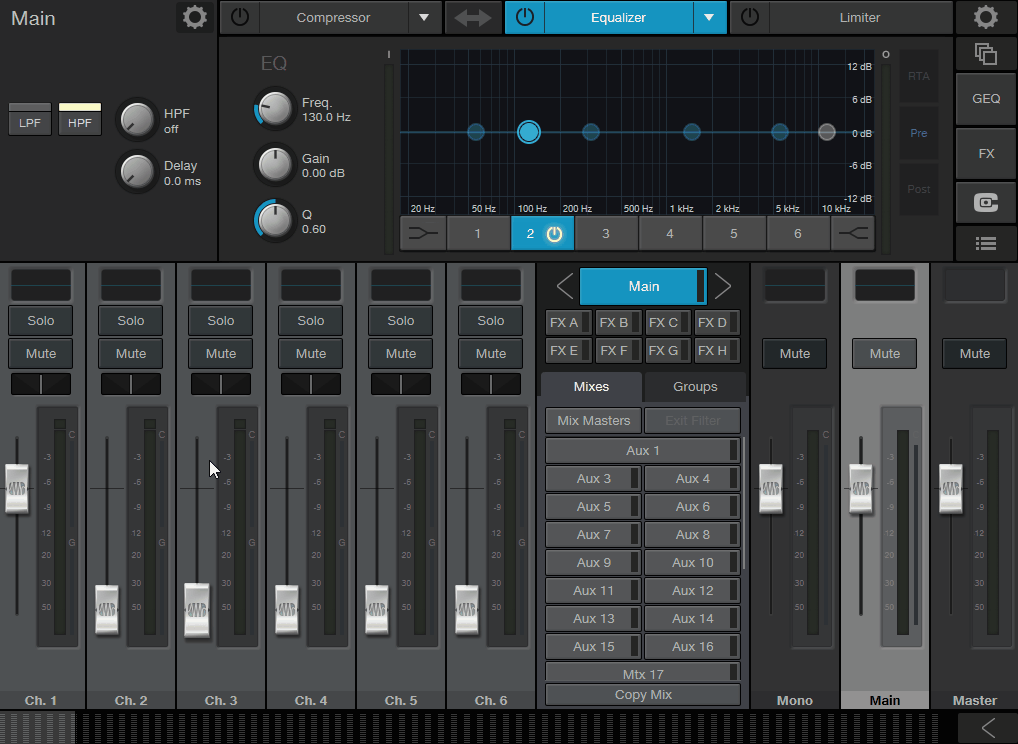Open the Compressor preset dropdown arrow
This screenshot has height=744, width=1018.
(x=424, y=18)
